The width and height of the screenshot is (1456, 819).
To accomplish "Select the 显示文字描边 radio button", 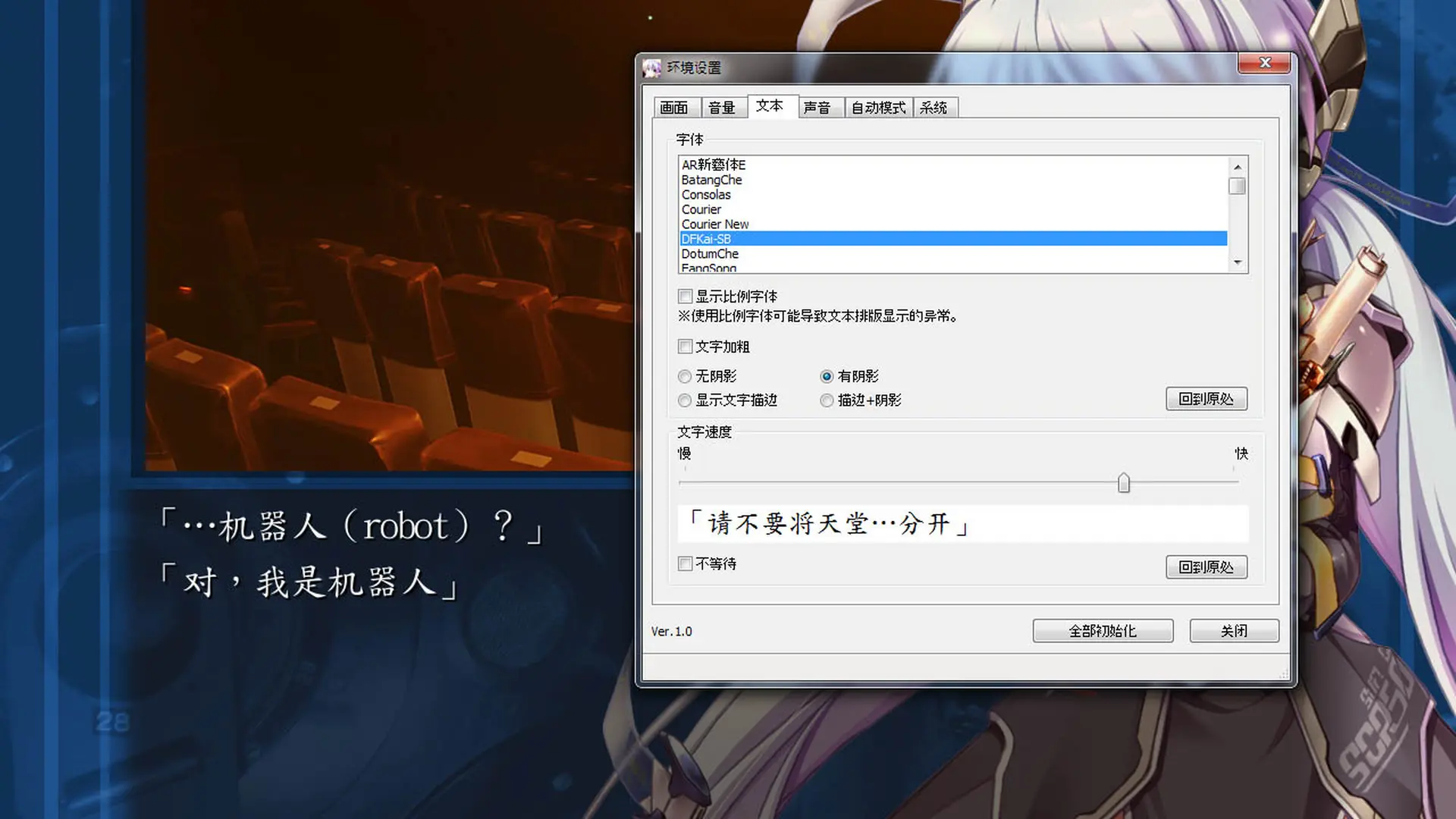I will tap(685, 400).
